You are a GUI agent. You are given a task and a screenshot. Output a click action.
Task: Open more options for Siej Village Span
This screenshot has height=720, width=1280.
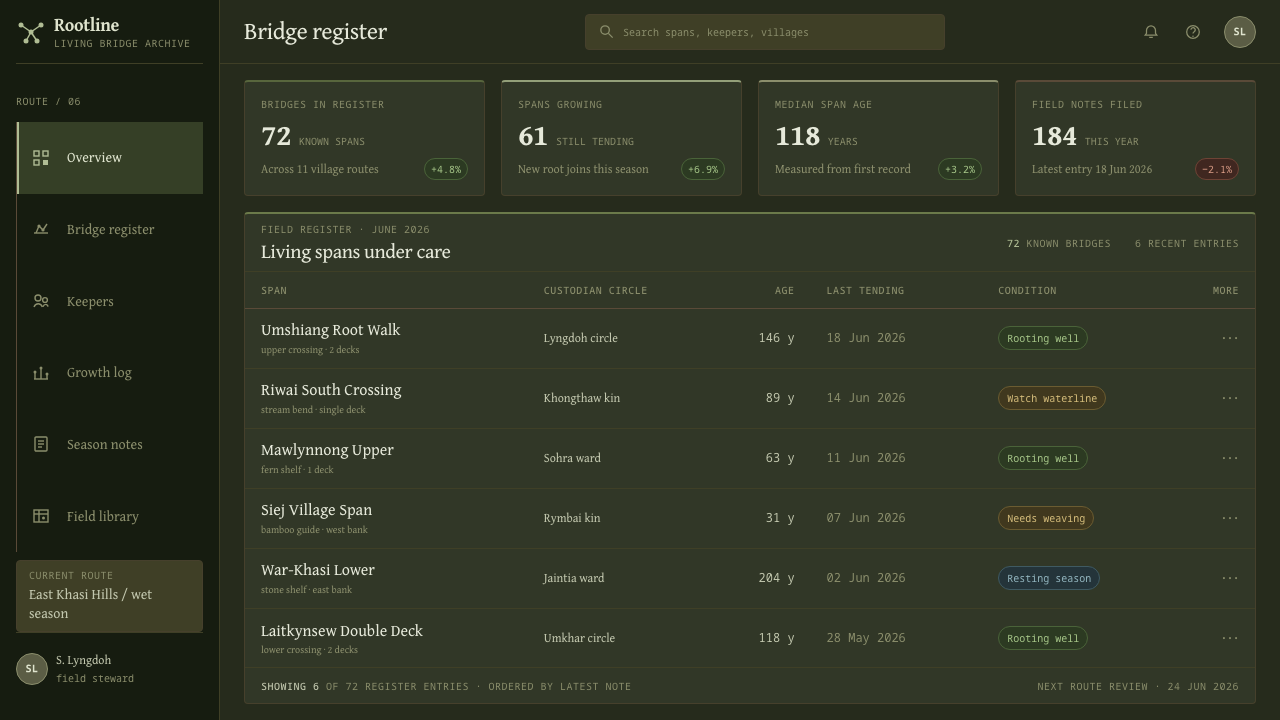point(1230,518)
